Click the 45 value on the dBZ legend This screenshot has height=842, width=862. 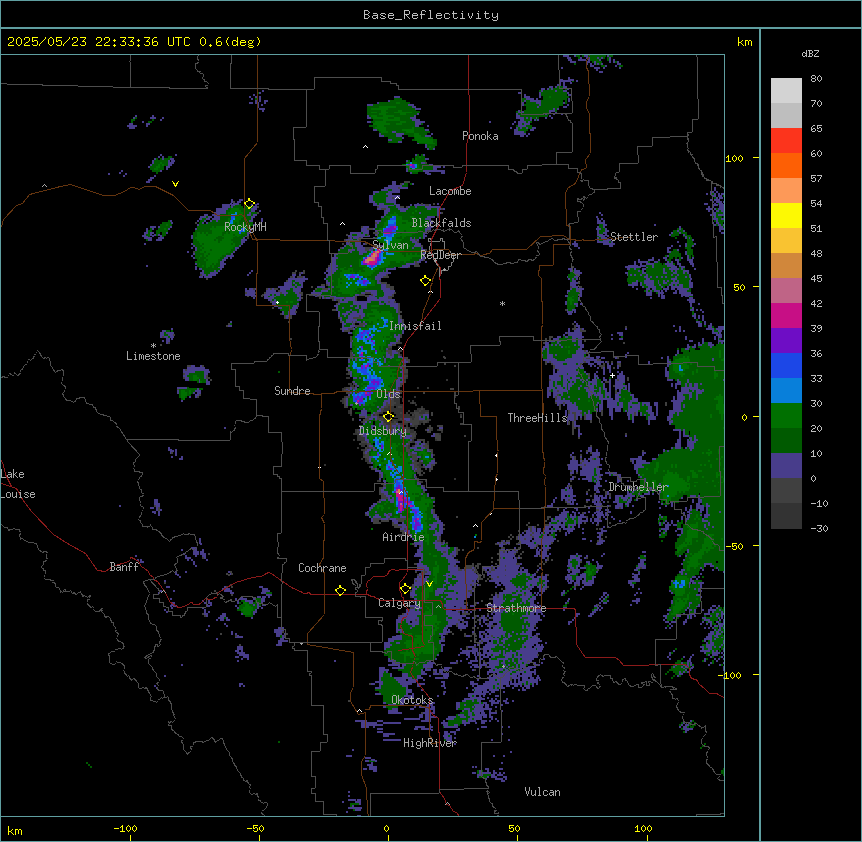pyautogui.click(x=816, y=279)
